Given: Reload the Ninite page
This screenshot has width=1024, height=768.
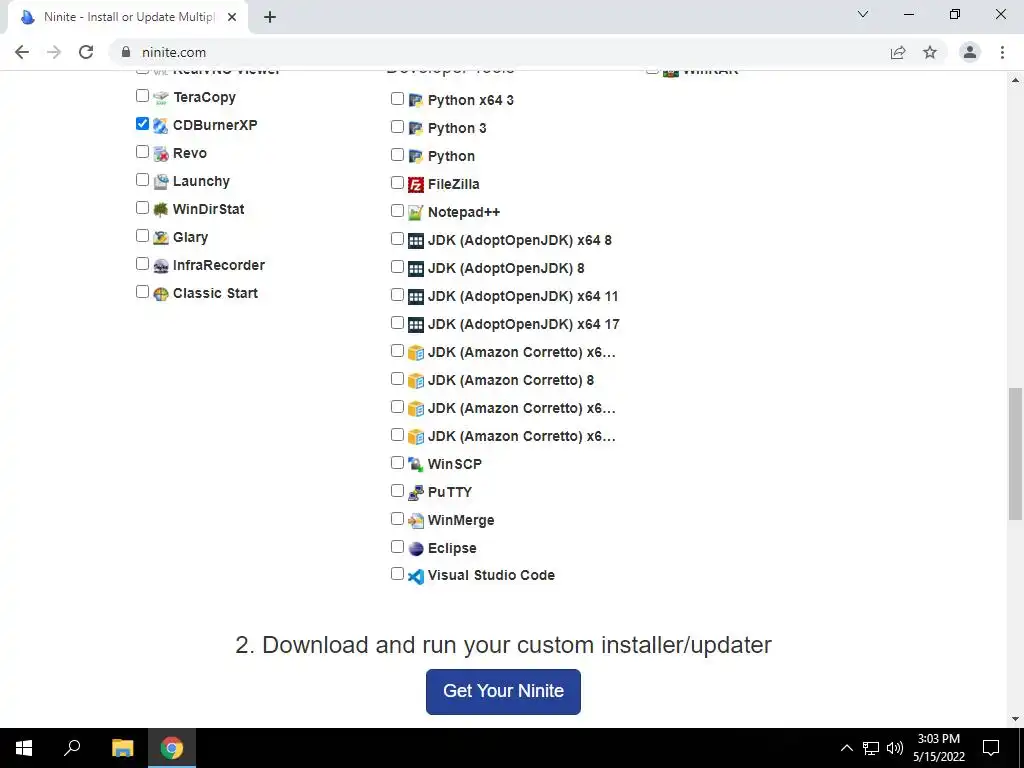Looking at the screenshot, I should (86, 52).
